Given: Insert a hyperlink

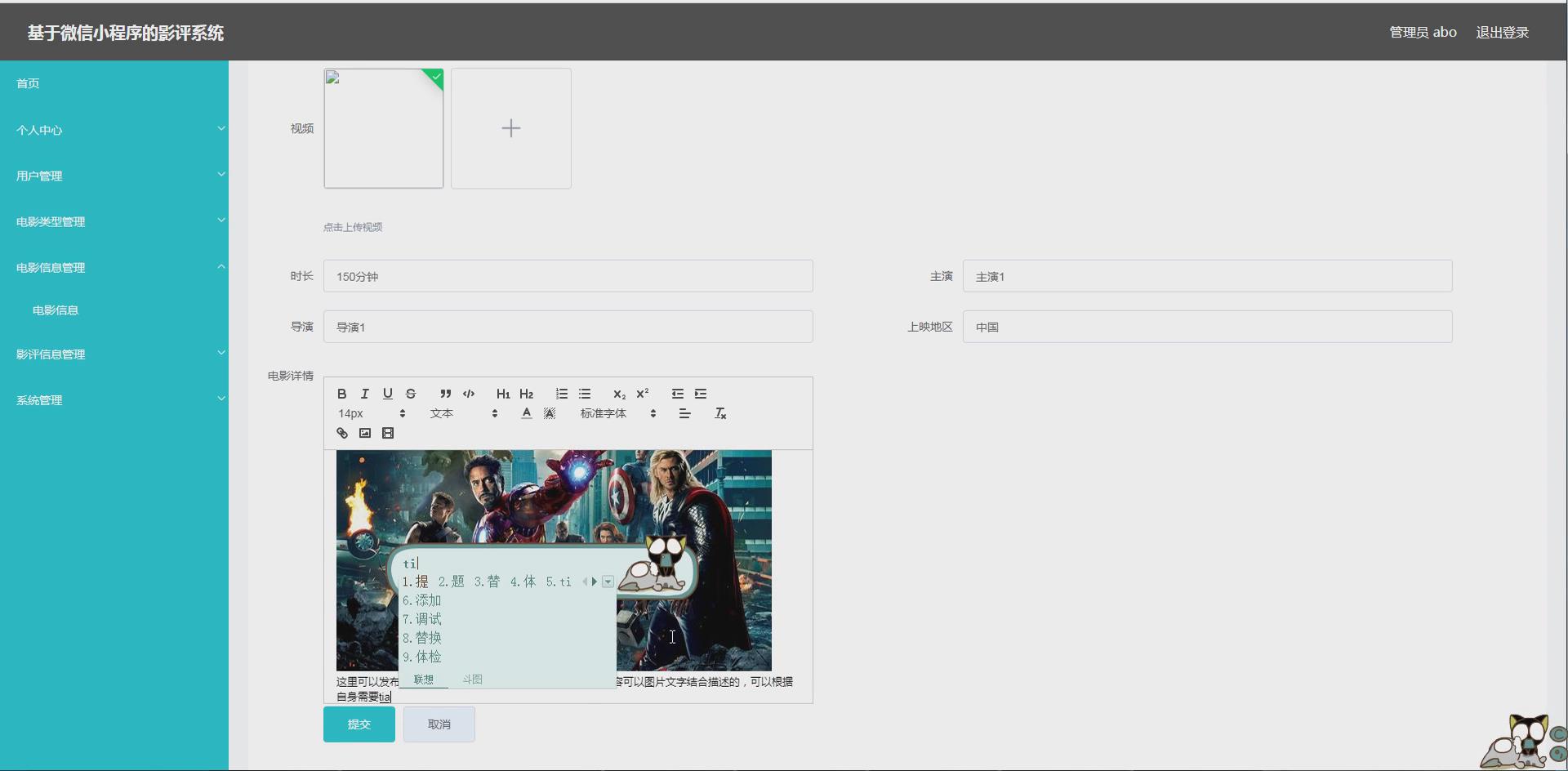Looking at the screenshot, I should (342, 433).
